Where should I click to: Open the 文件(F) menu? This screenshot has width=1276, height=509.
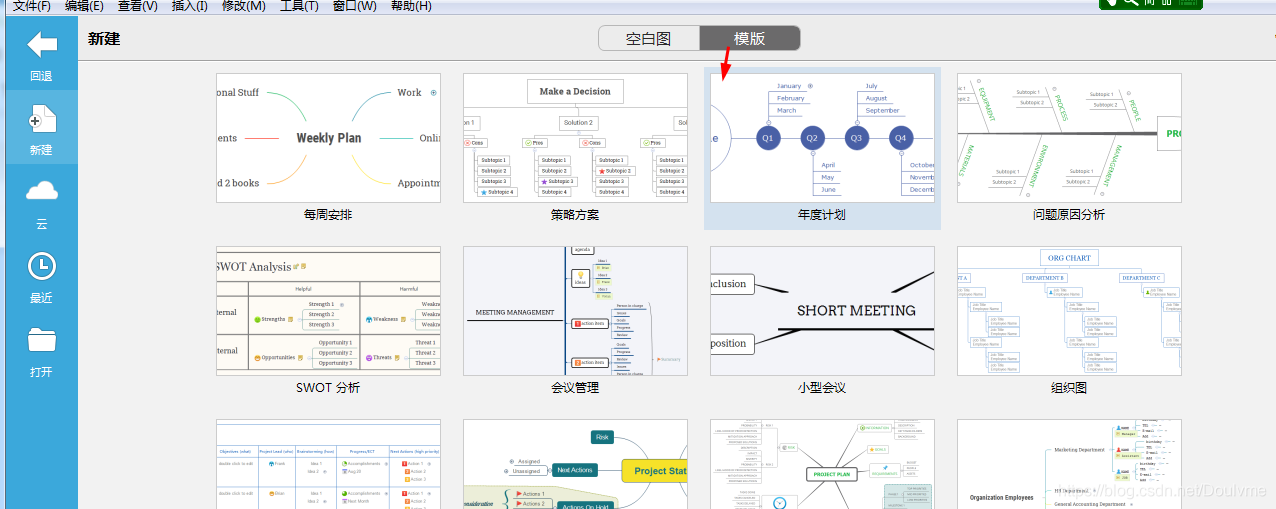tap(31, 6)
